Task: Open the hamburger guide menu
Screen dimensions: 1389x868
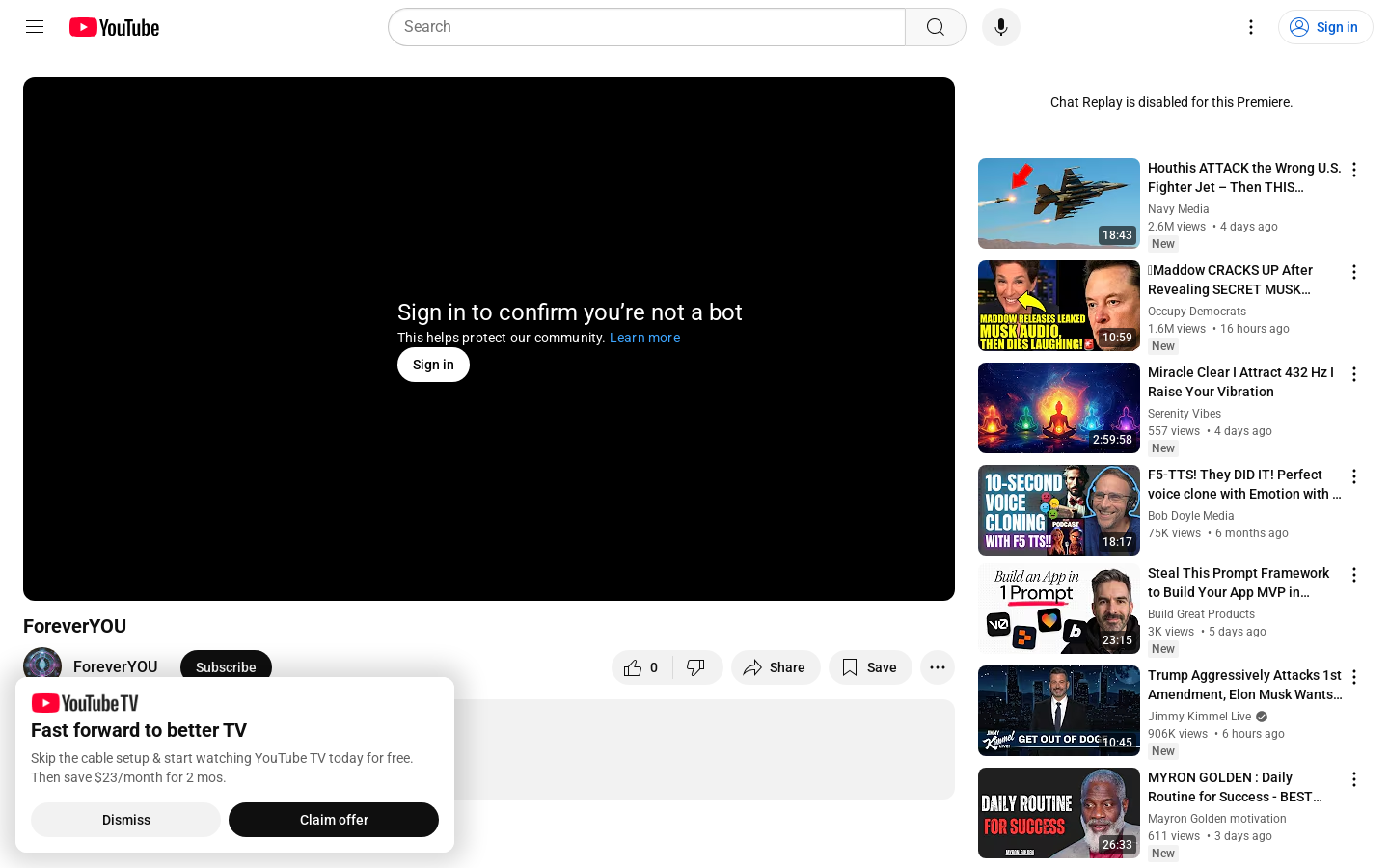Action: 35,27
